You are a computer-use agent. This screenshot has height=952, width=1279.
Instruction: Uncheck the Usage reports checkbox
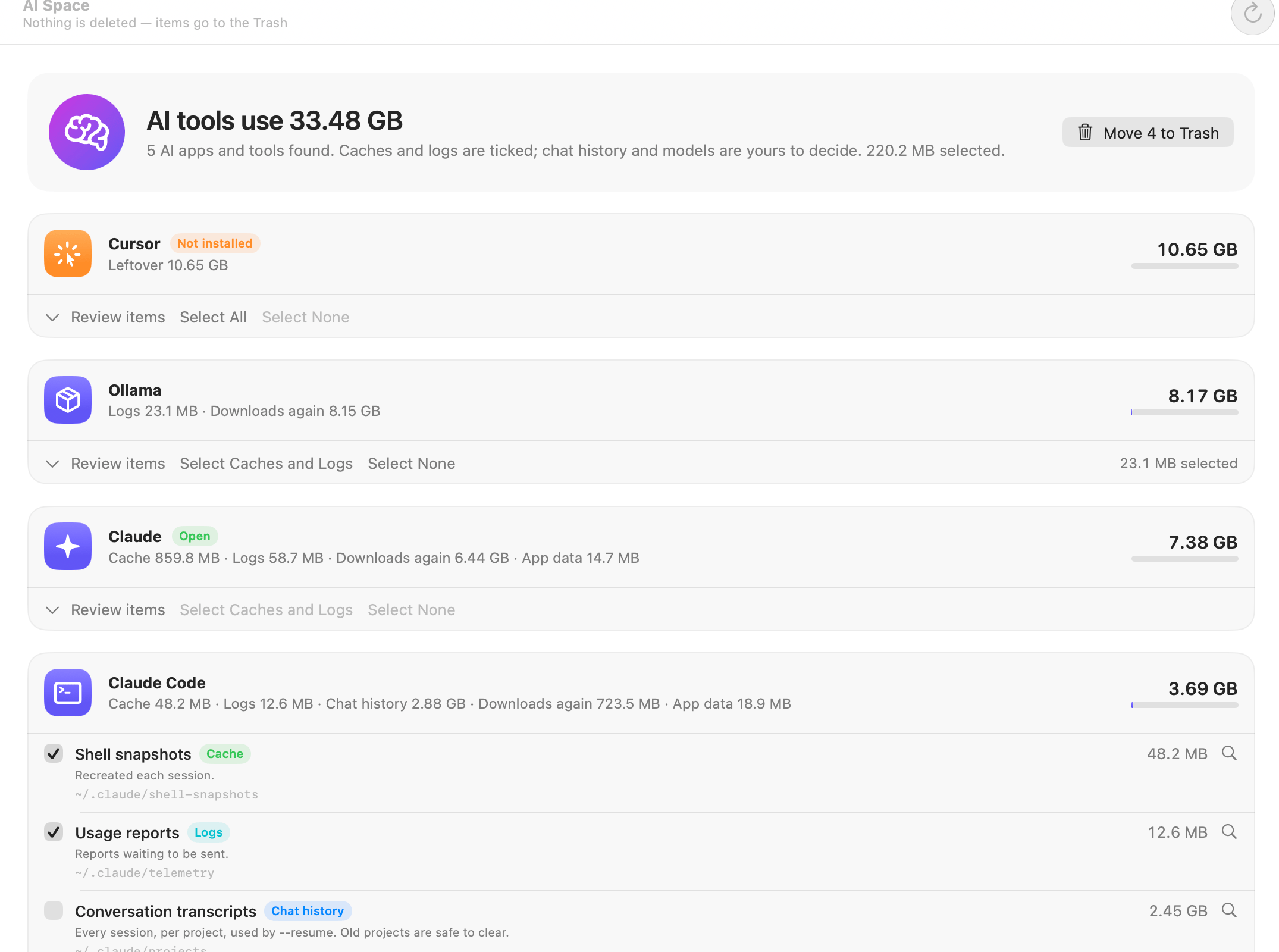pos(54,832)
